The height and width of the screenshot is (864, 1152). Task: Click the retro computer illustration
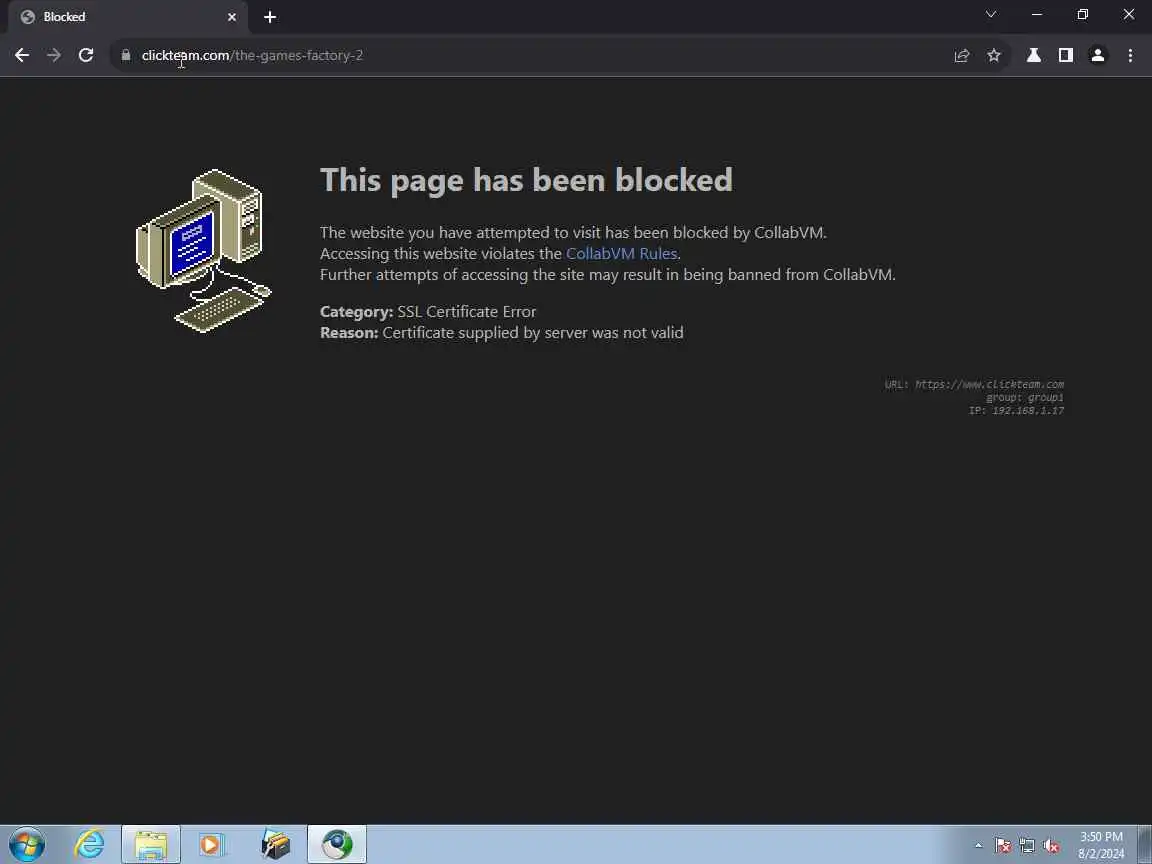(204, 251)
